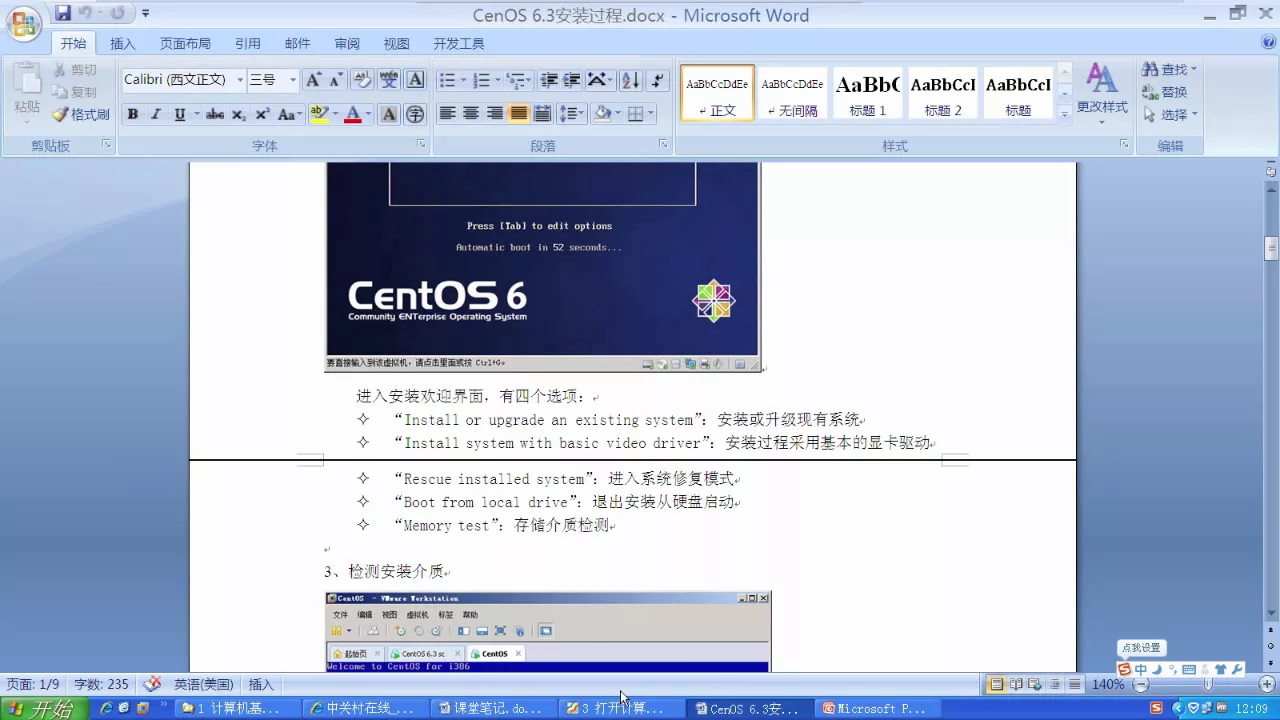
Task: Toggle Bold formatting
Action: (x=132, y=114)
